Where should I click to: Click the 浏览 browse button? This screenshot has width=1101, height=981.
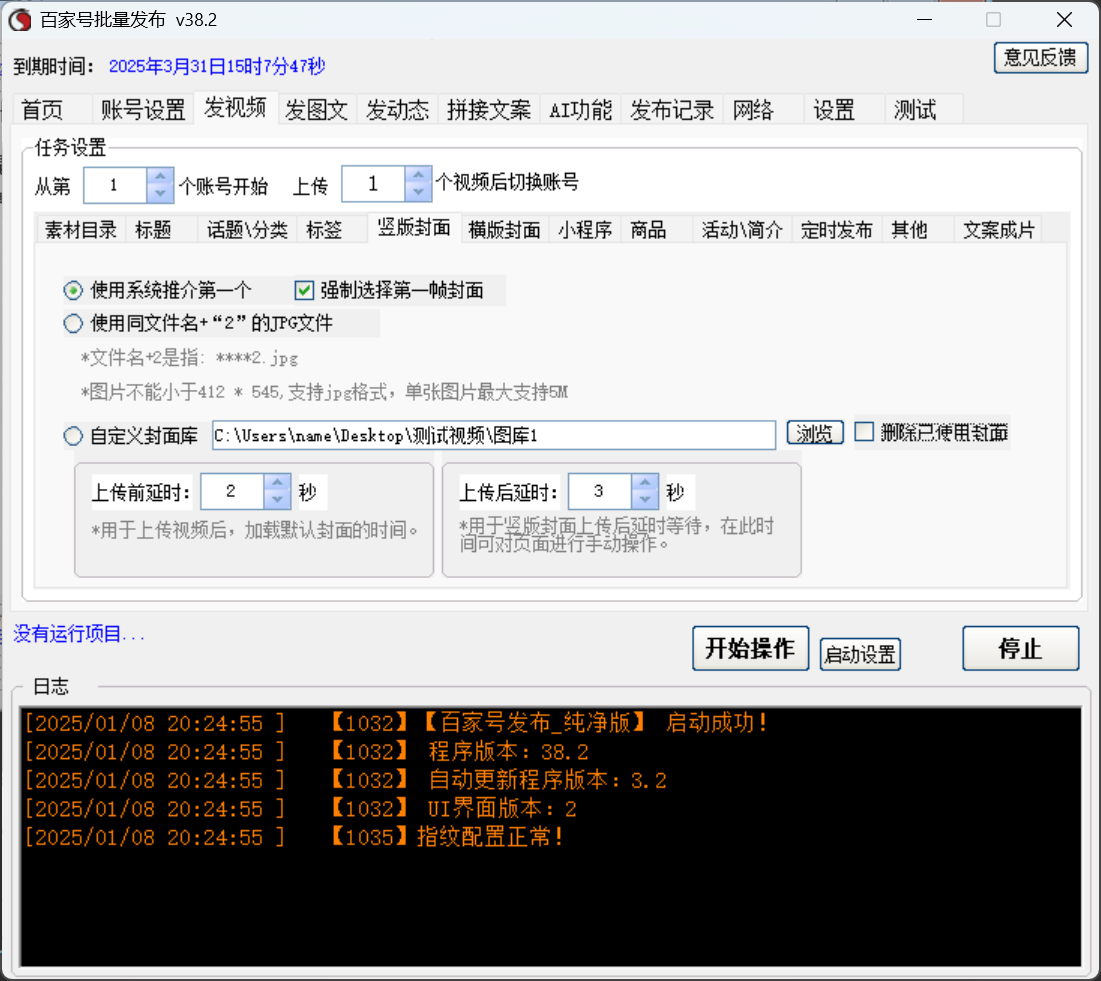tap(815, 433)
